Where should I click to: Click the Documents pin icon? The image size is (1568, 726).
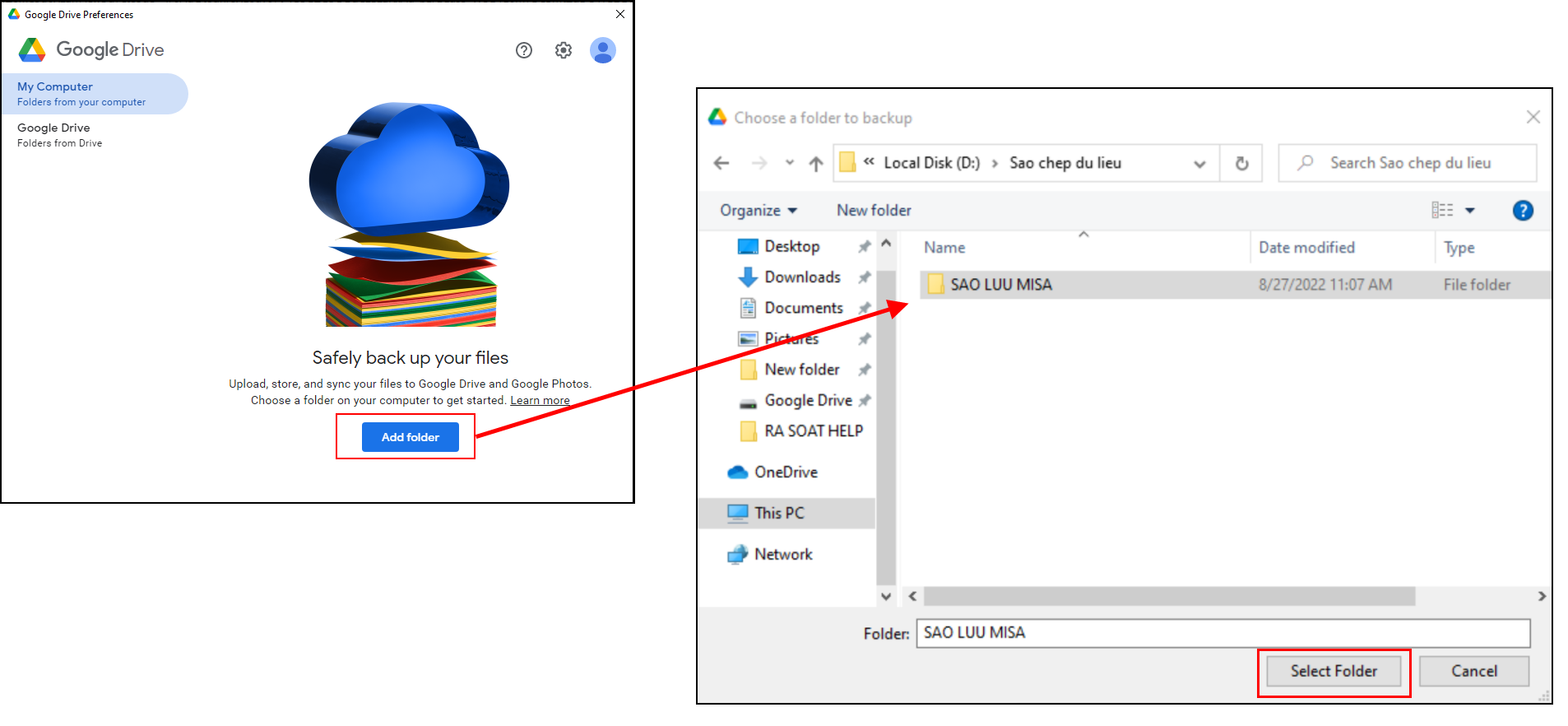(864, 308)
